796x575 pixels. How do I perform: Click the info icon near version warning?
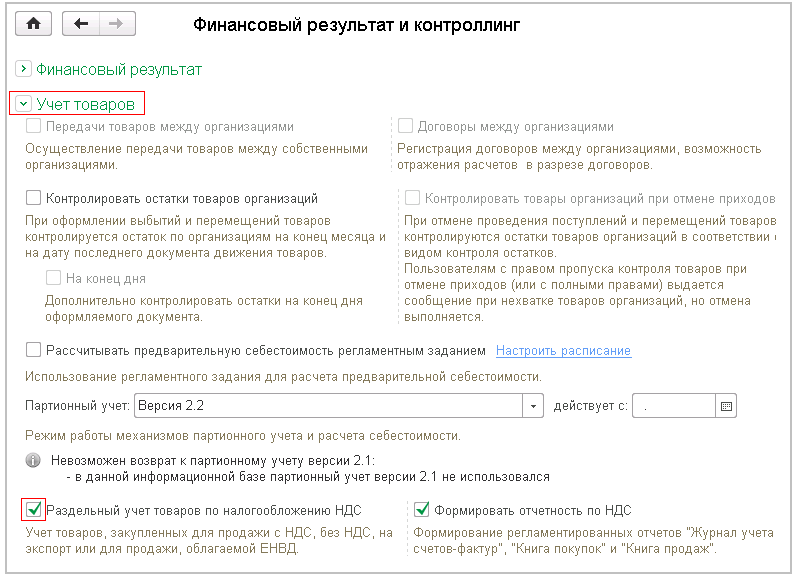(33, 461)
